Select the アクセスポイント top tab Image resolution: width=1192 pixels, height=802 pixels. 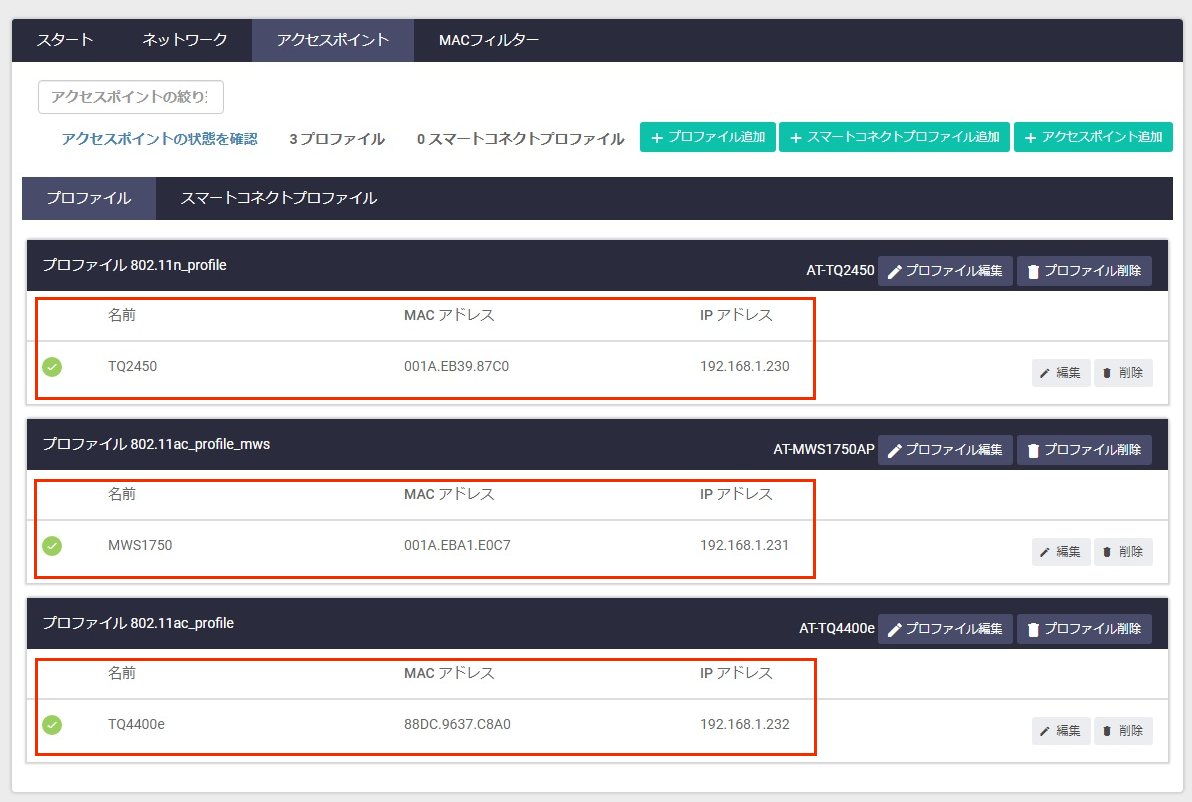(333, 40)
